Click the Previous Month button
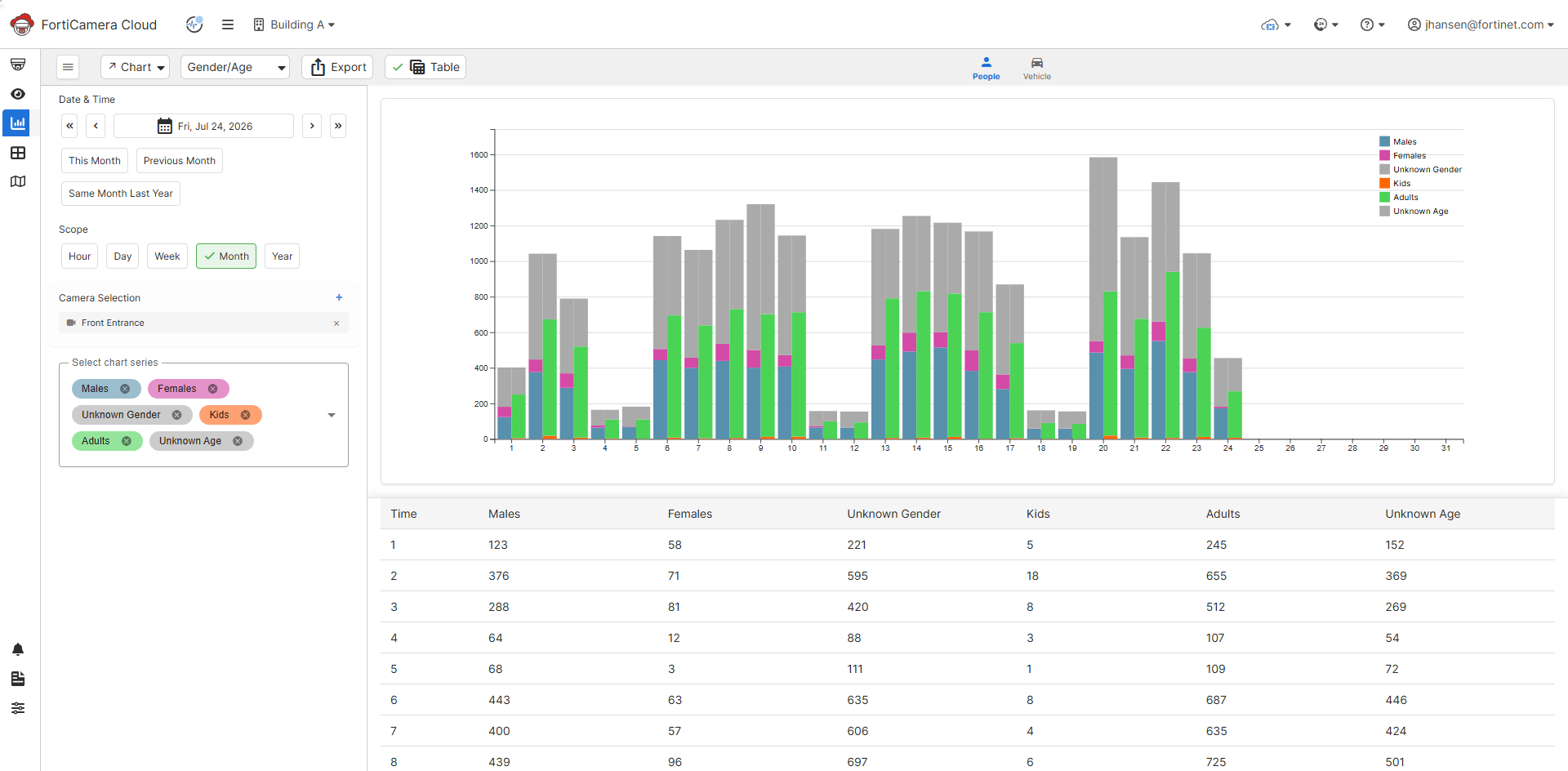Screen dimensions: 1568x771 (x=180, y=161)
